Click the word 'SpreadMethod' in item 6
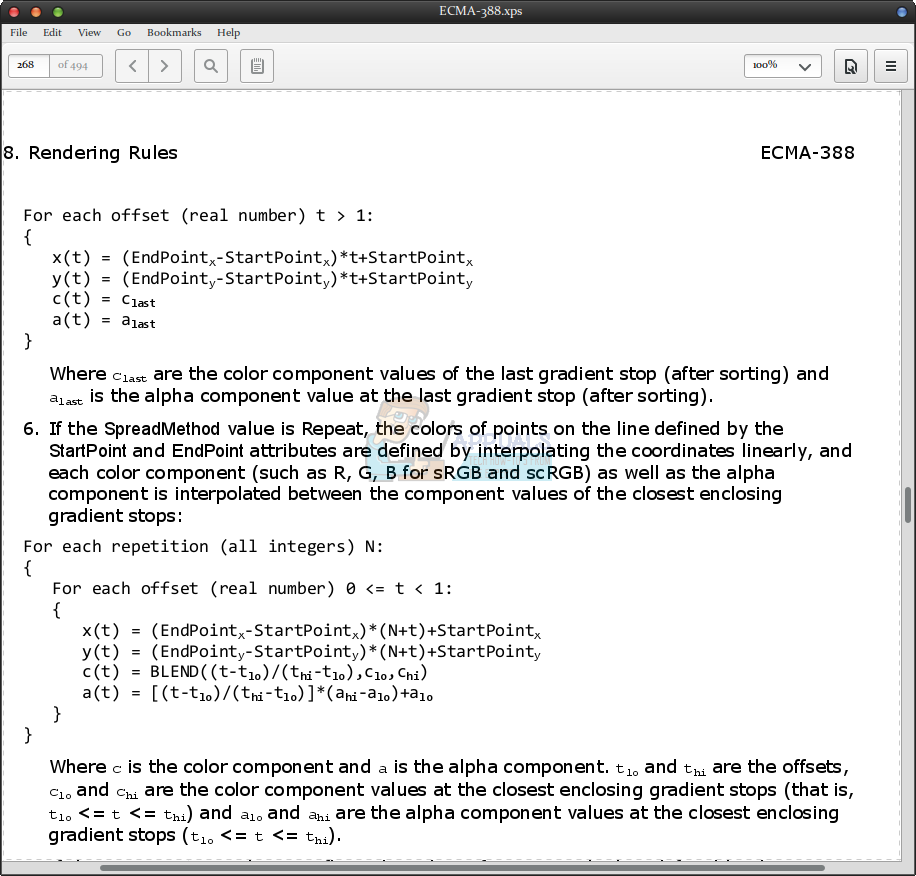Viewport: 916px width, 876px height. click(162, 429)
